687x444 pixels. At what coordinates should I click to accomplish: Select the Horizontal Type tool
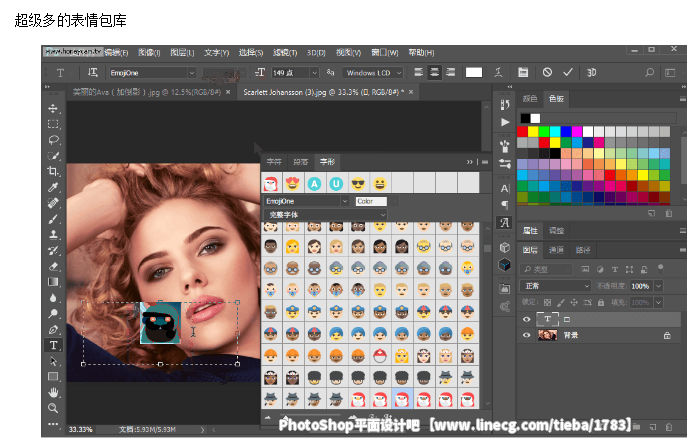pos(53,345)
